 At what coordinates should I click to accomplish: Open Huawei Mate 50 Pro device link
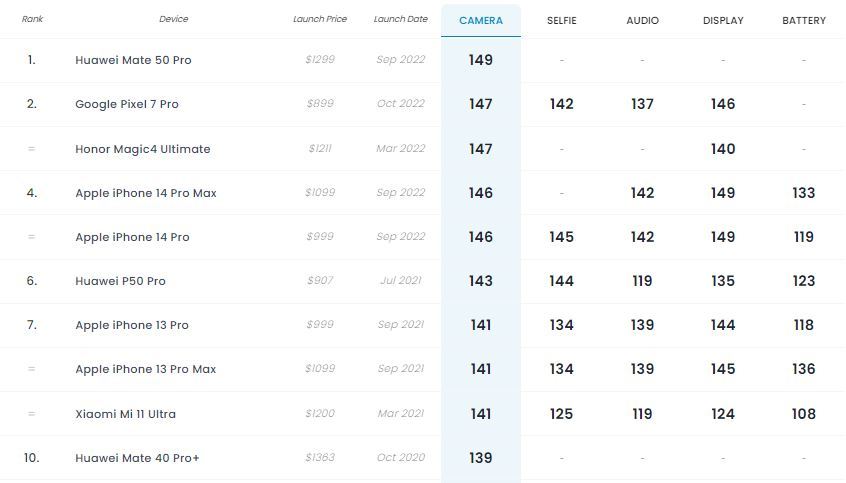(133, 60)
